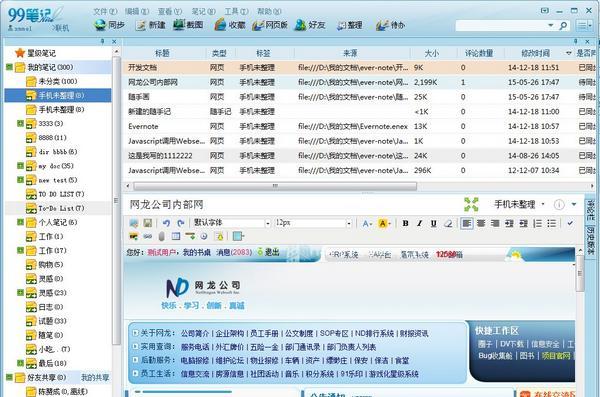Screen dimensions: 600x397
Task: Open the 工具 menu
Action: 236,11
